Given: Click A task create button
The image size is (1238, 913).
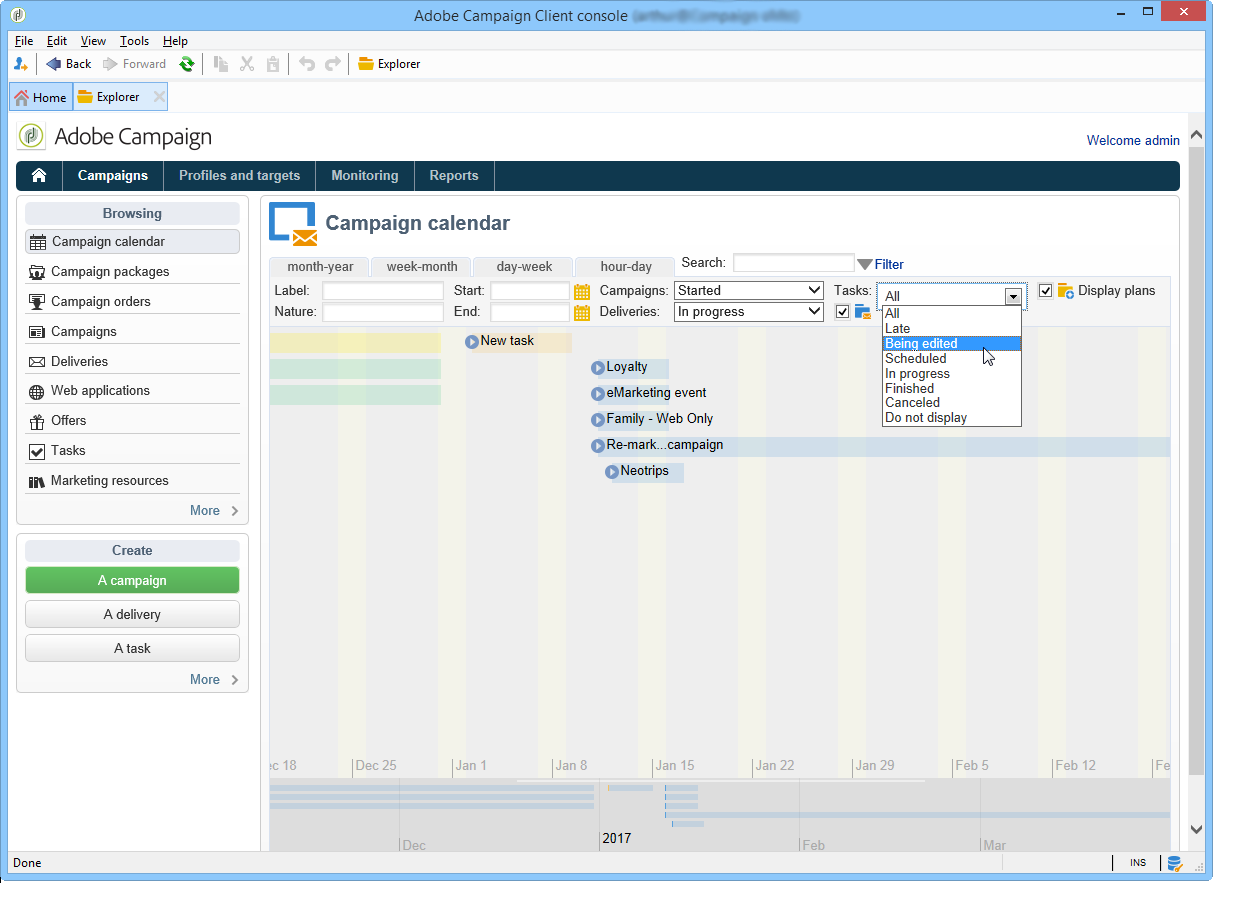Looking at the screenshot, I should [x=132, y=648].
